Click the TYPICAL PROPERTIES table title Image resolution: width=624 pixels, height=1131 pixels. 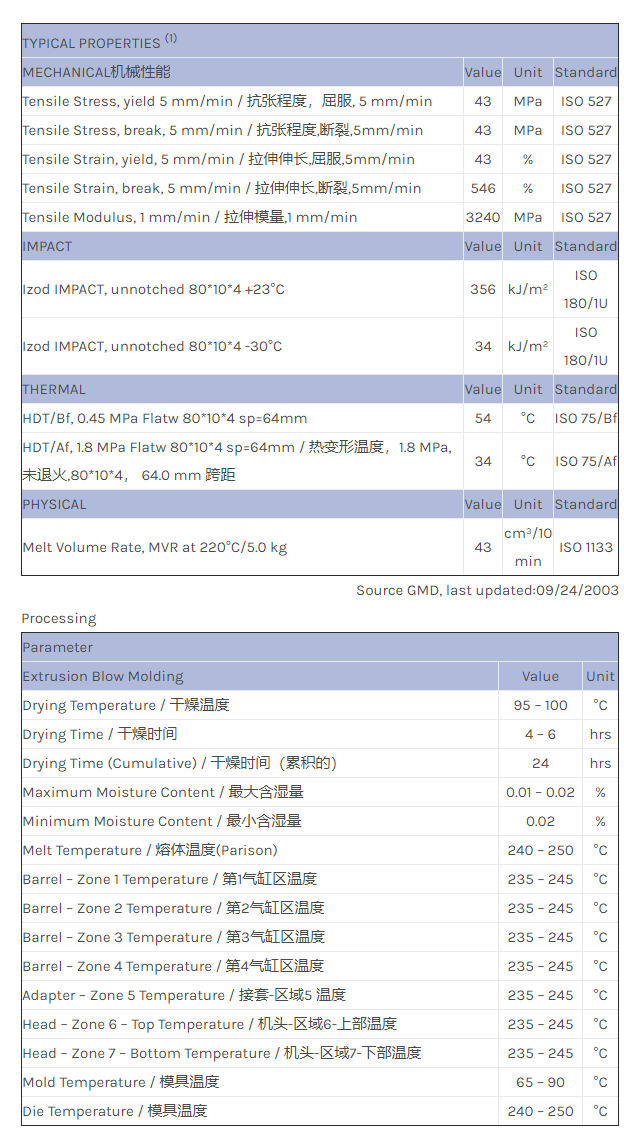pos(99,42)
